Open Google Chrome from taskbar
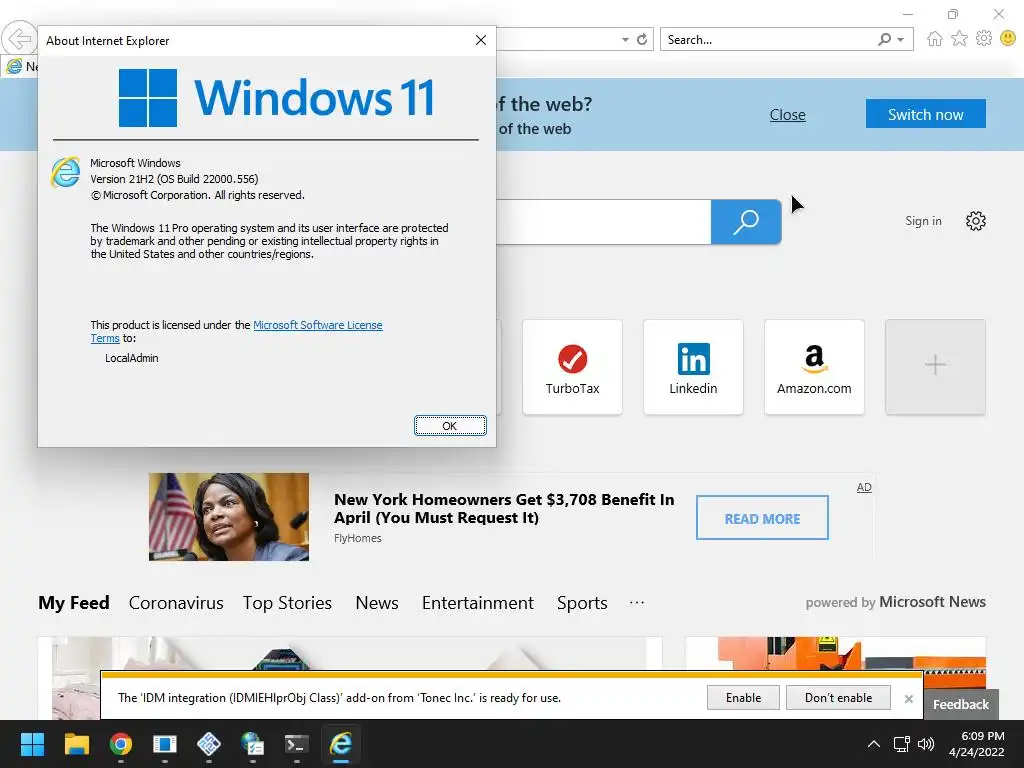The width and height of the screenshot is (1024, 768). point(121,744)
